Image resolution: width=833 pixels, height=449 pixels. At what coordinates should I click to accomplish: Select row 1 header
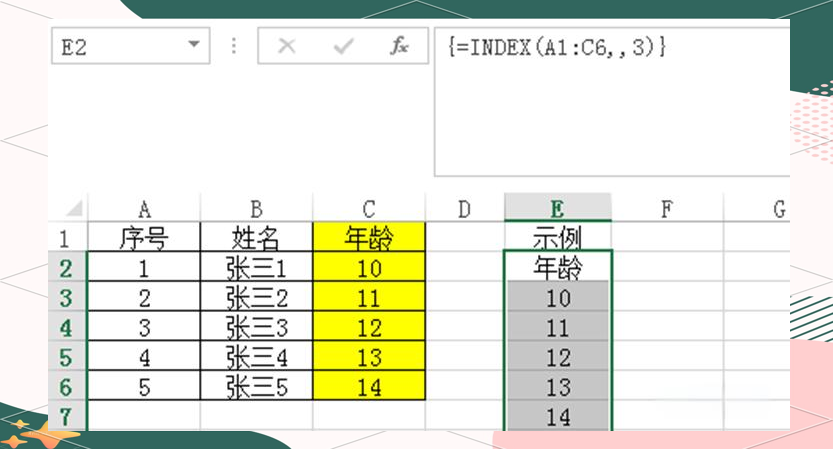click(67, 238)
